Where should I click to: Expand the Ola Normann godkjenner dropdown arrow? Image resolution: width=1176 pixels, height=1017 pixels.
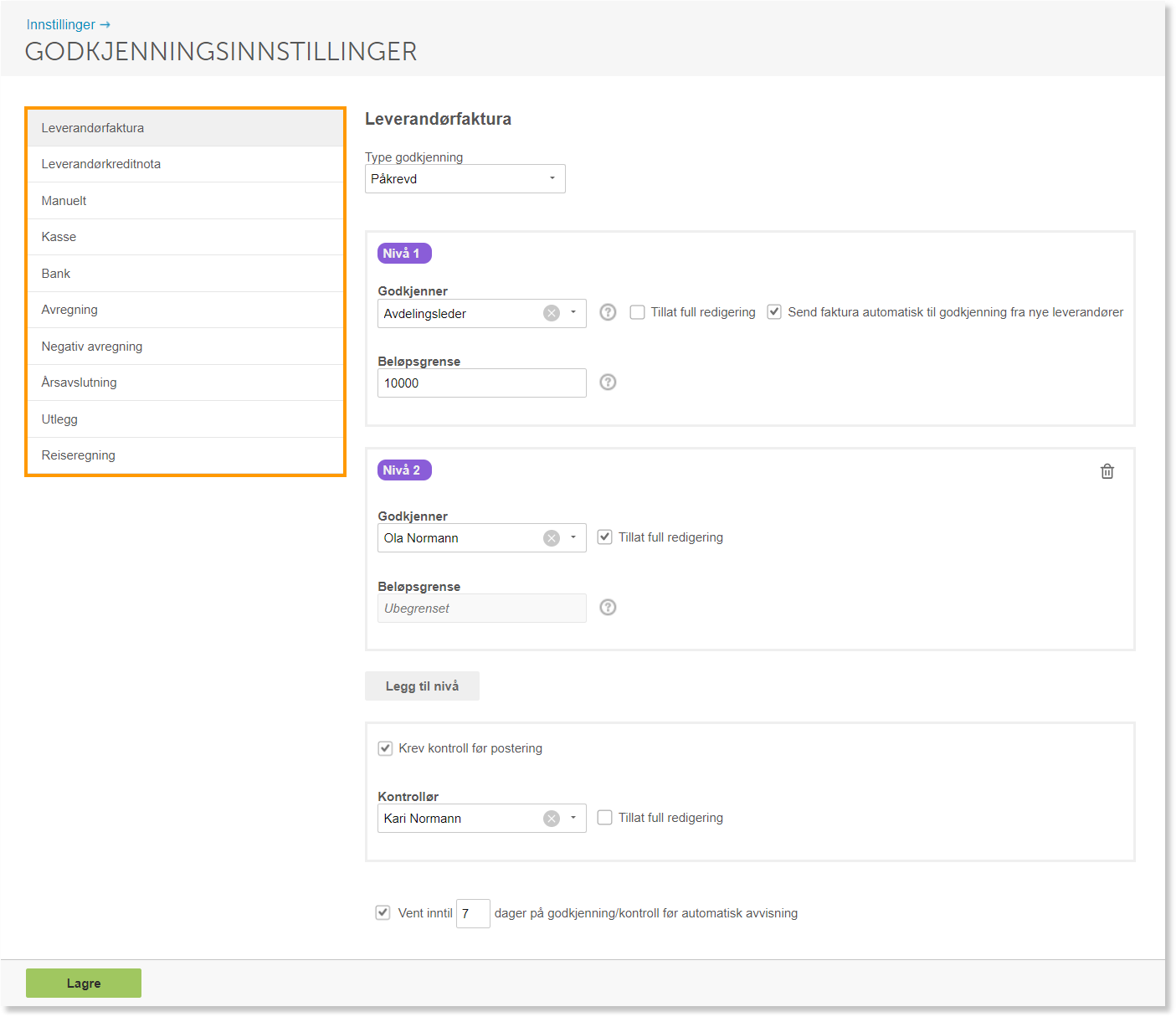573,537
